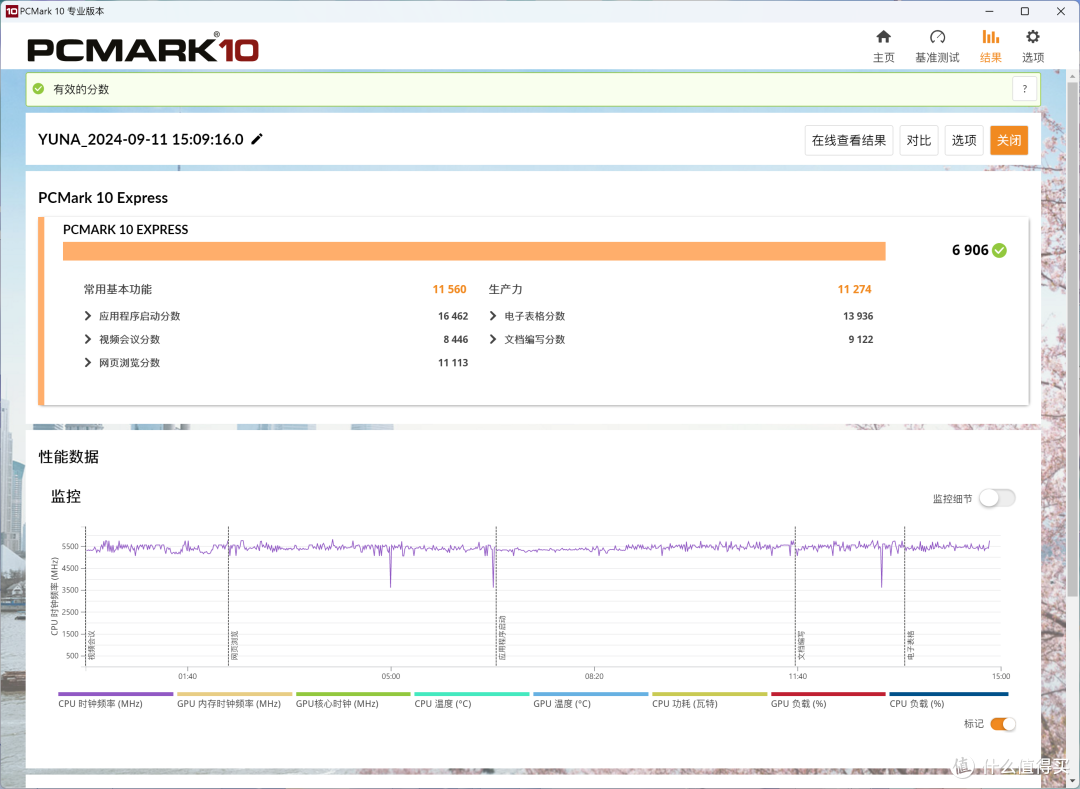
Task: Click the 11 113 web browsing score value
Action: [x=453, y=363]
